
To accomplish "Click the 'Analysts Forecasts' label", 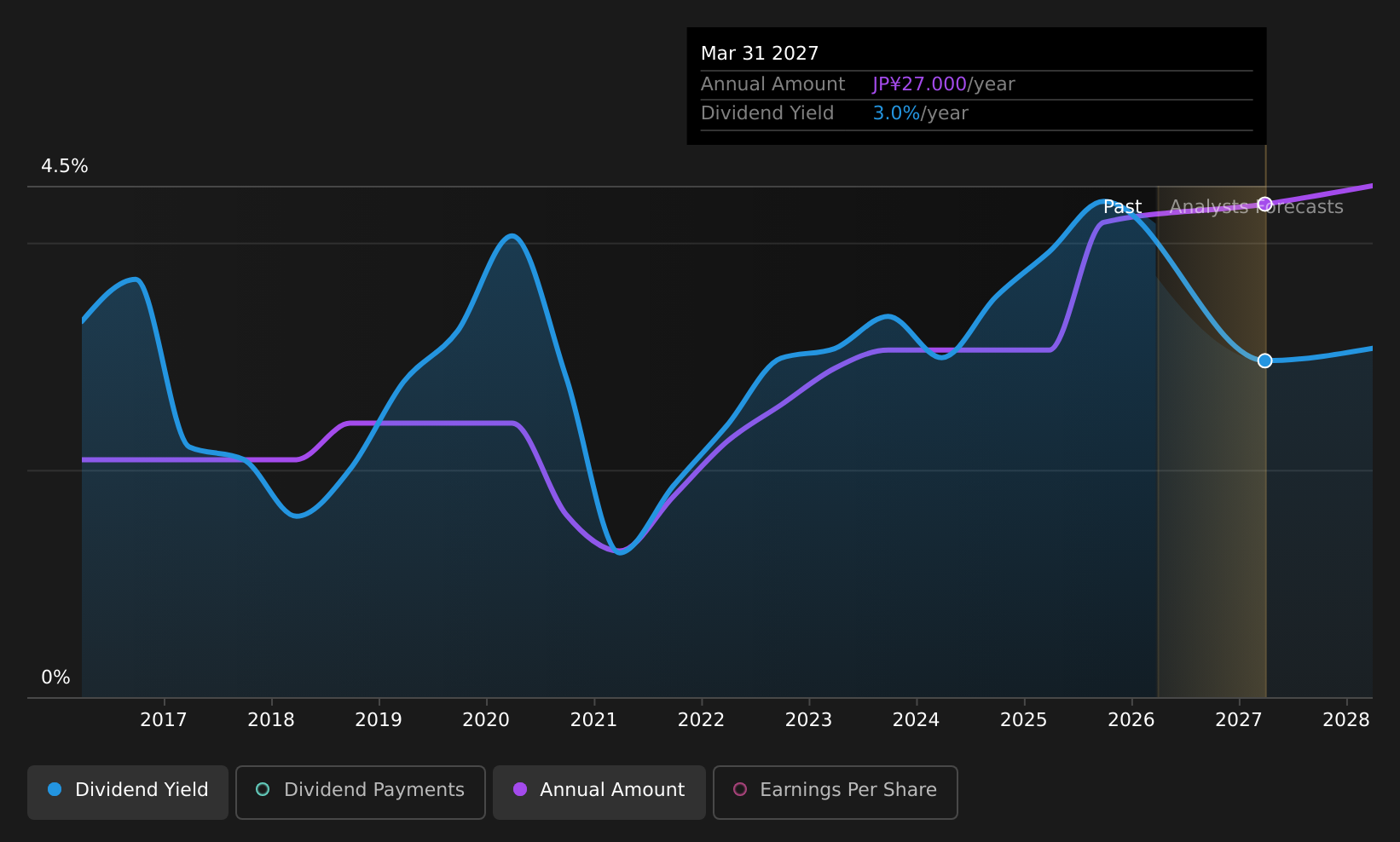I will tap(1256, 207).
